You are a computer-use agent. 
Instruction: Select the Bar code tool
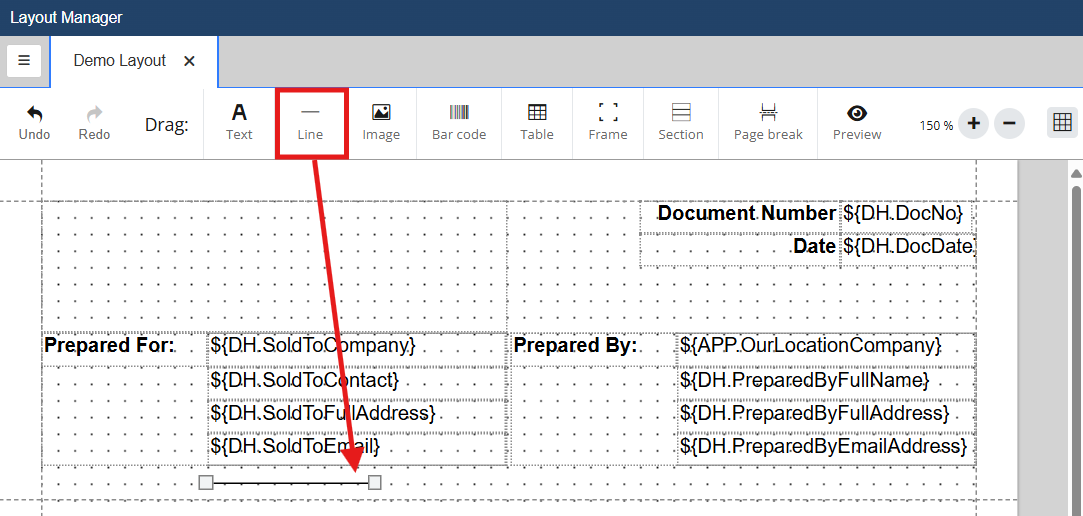point(459,122)
